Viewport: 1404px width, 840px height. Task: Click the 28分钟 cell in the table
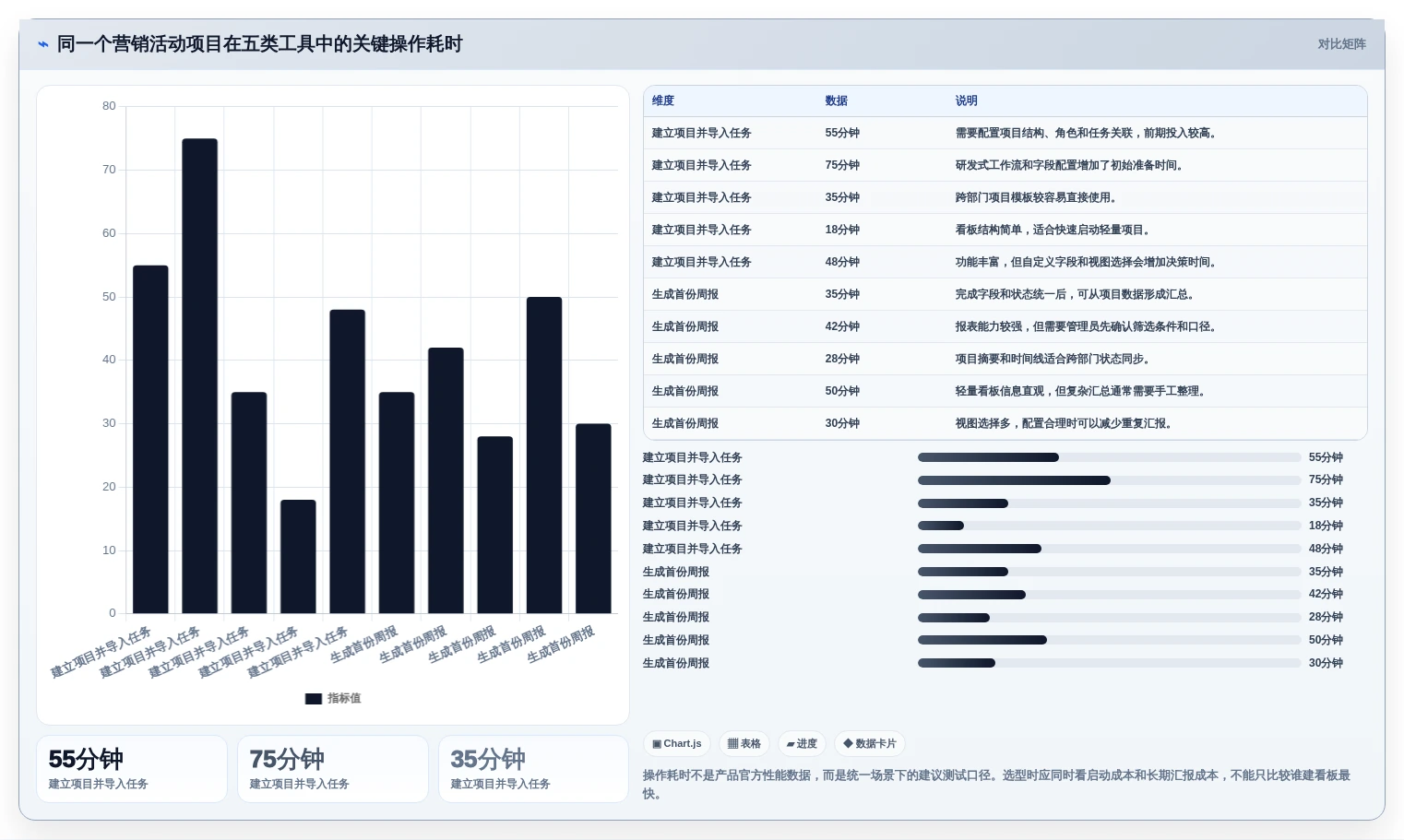pos(842,360)
